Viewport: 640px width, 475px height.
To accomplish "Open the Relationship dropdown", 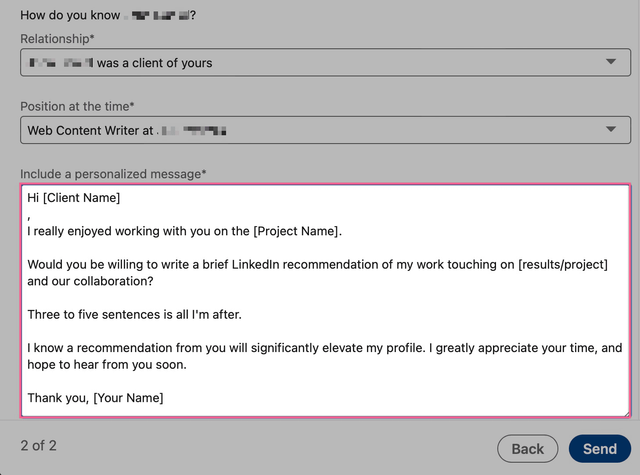I will tap(320, 63).
